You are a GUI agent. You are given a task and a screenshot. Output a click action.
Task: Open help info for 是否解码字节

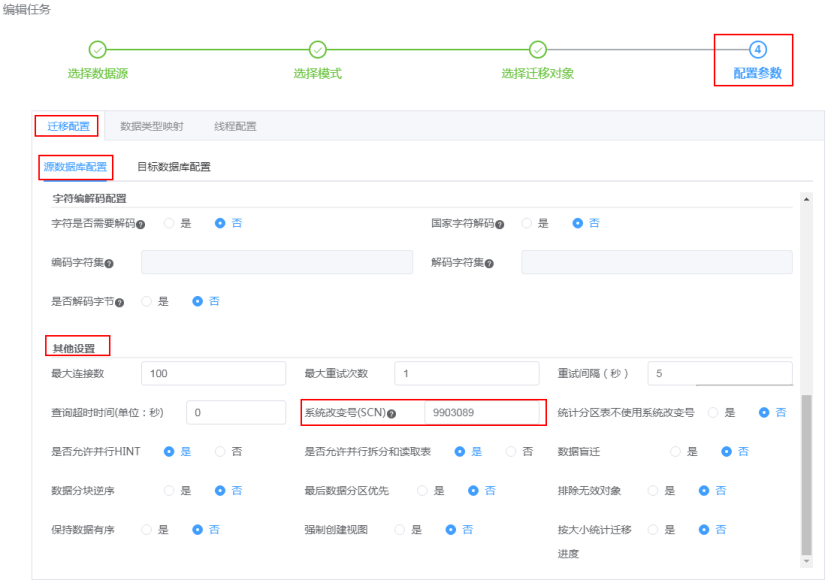(118, 300)
